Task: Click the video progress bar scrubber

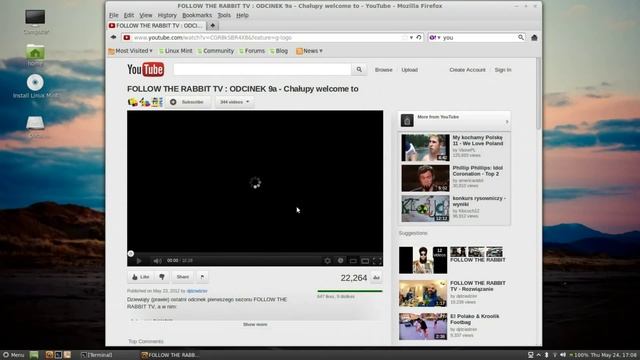Action: click(131, 253)
